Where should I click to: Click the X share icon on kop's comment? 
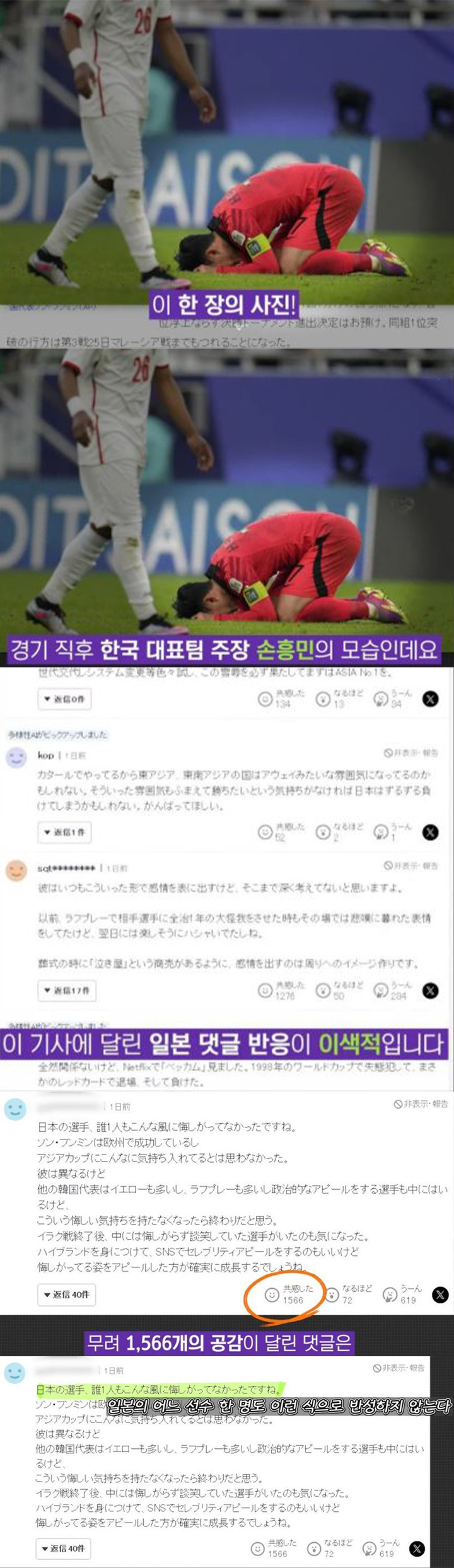[x=430, y=832]
